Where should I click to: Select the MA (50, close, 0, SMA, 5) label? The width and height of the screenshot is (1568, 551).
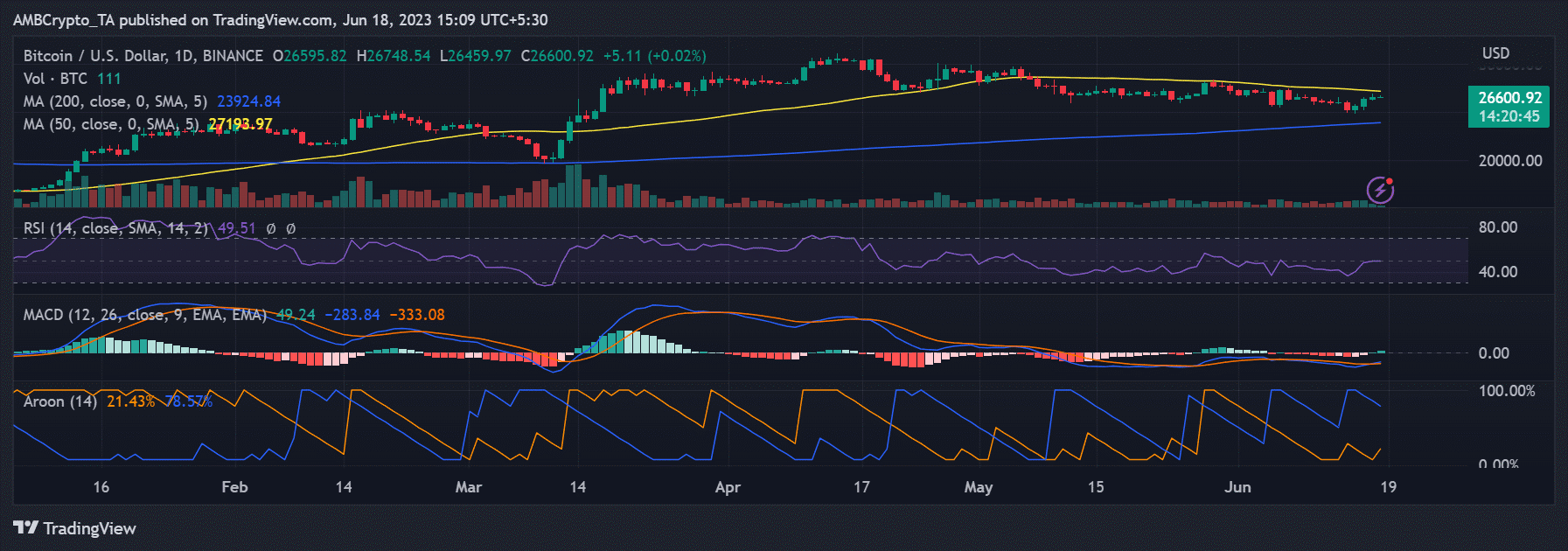click(111, 124)
